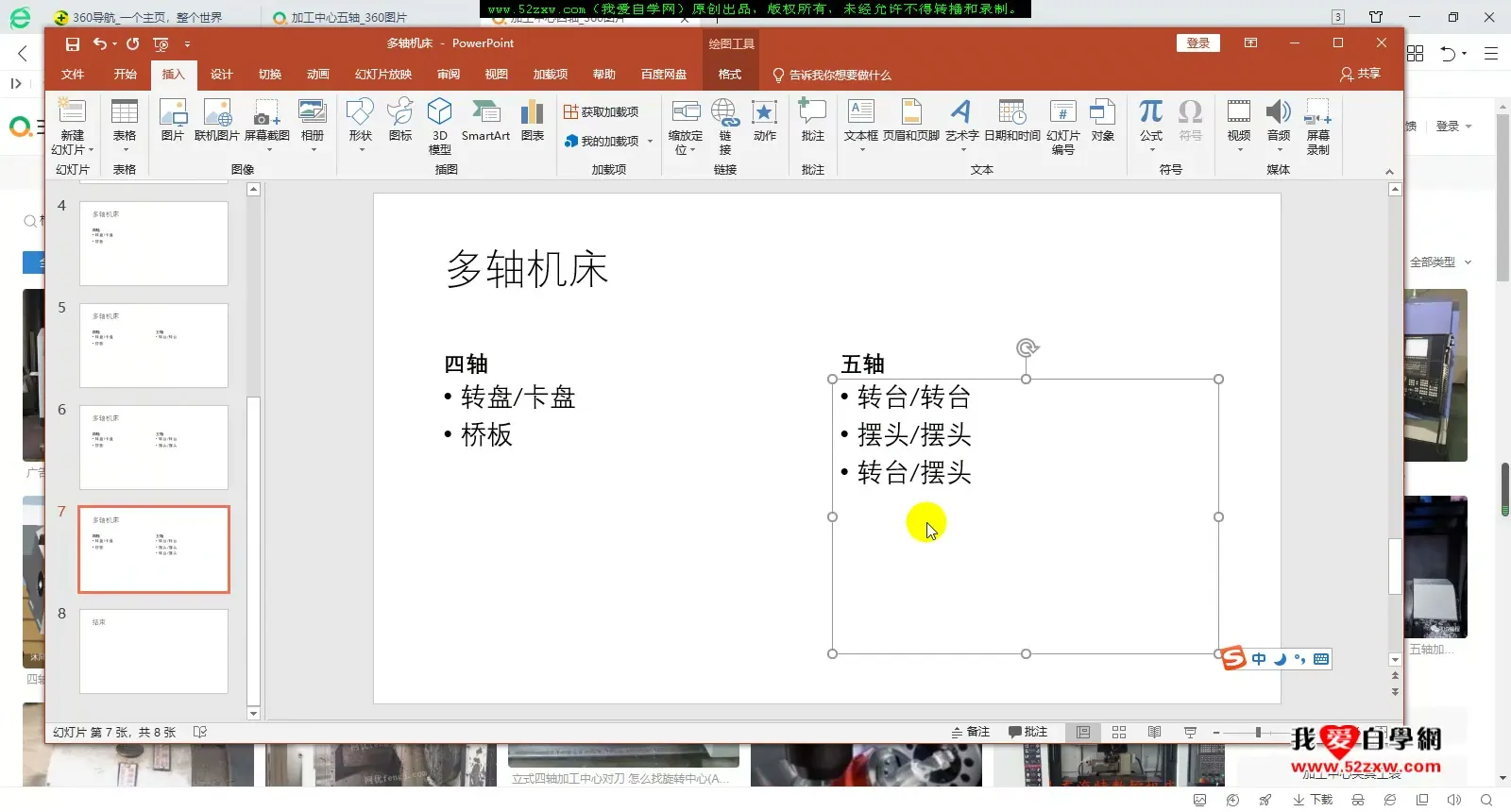Select slide 8 thumbnail
This screenshot has width=1511, height=812.
154,651
